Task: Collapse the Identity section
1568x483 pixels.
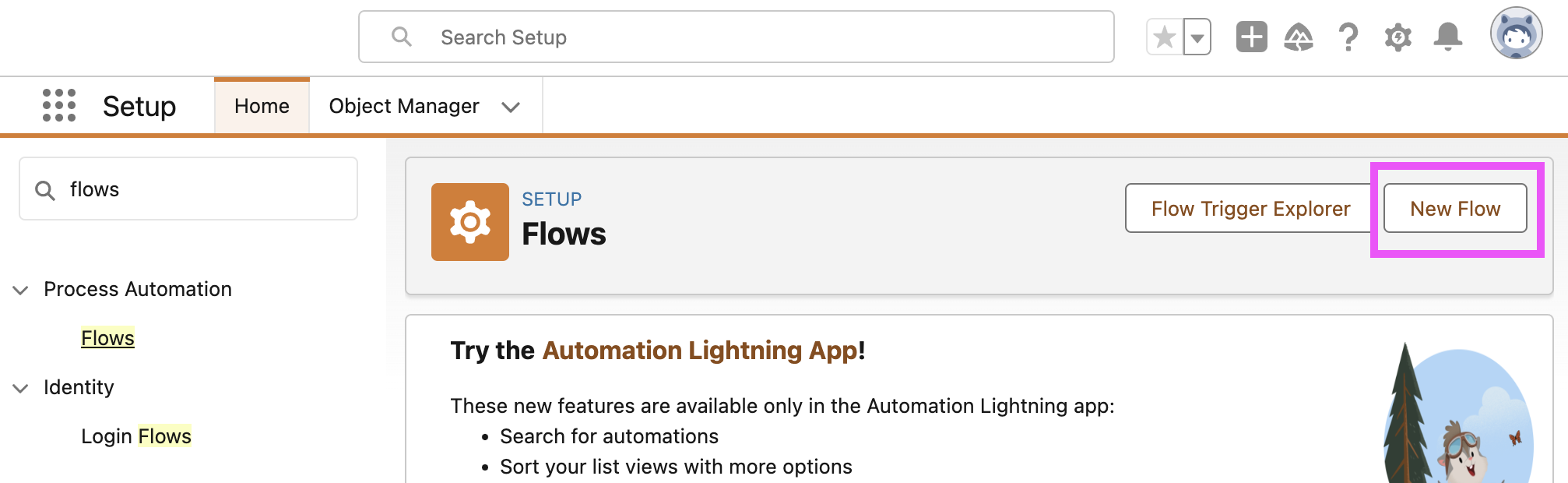Action: (21, 388)
